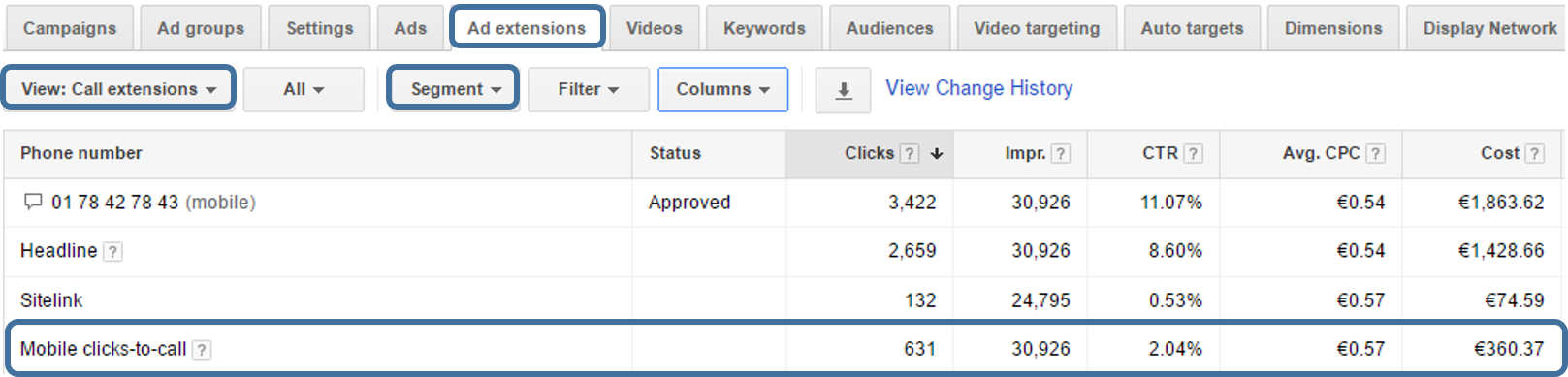
Task: Go to the Video targeting tab
Action: [1037, 28]
